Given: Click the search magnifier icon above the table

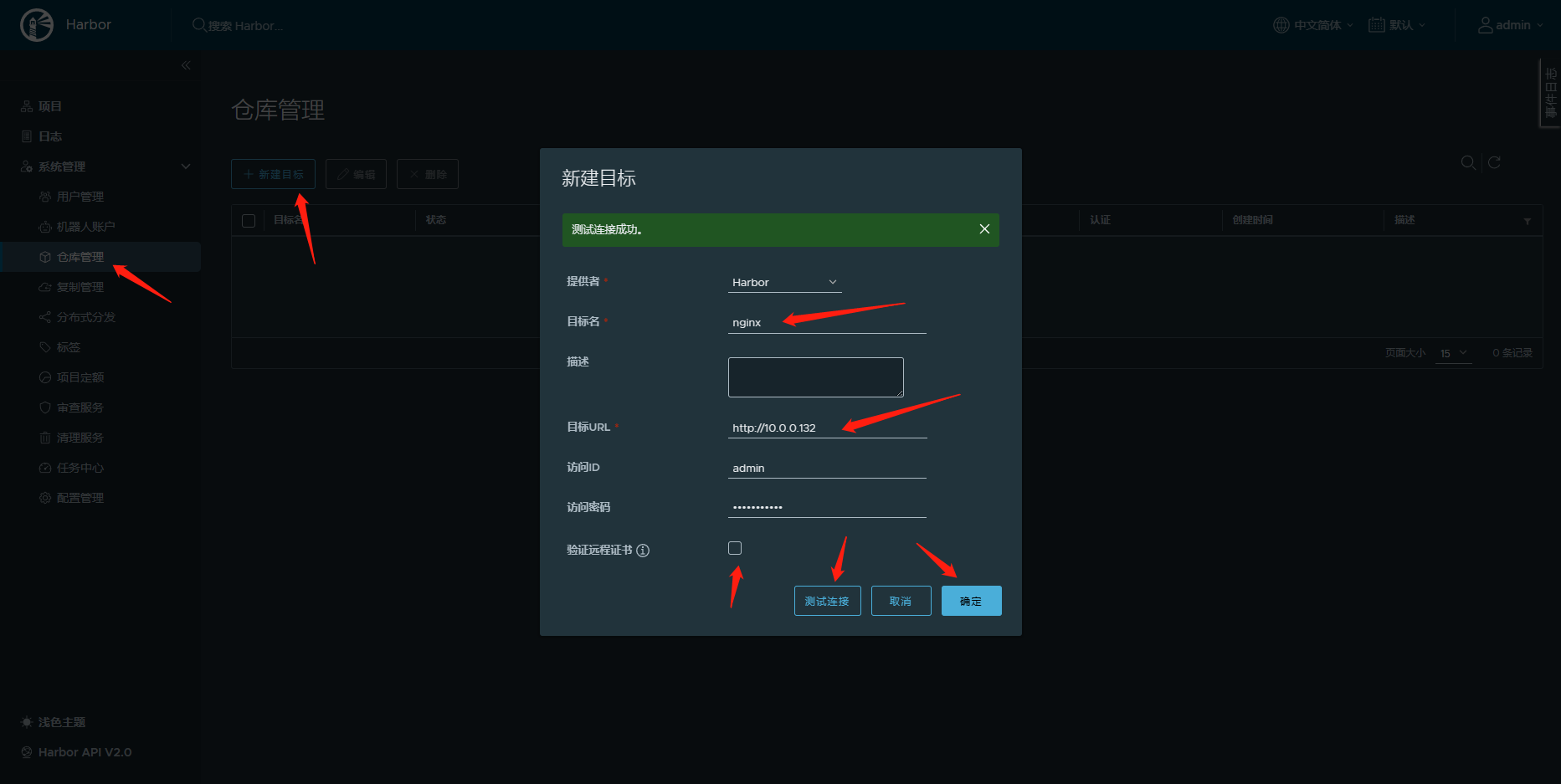Looking at the screenshot, I should (x=1468, y=162).
